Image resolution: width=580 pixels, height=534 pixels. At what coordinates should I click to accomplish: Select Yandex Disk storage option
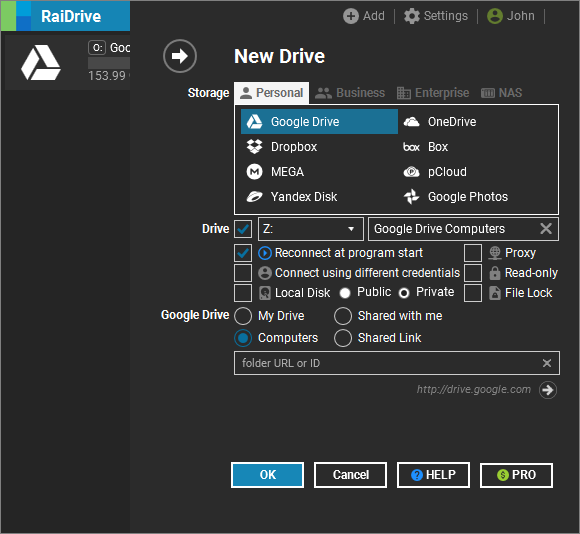tap(319, 197)
